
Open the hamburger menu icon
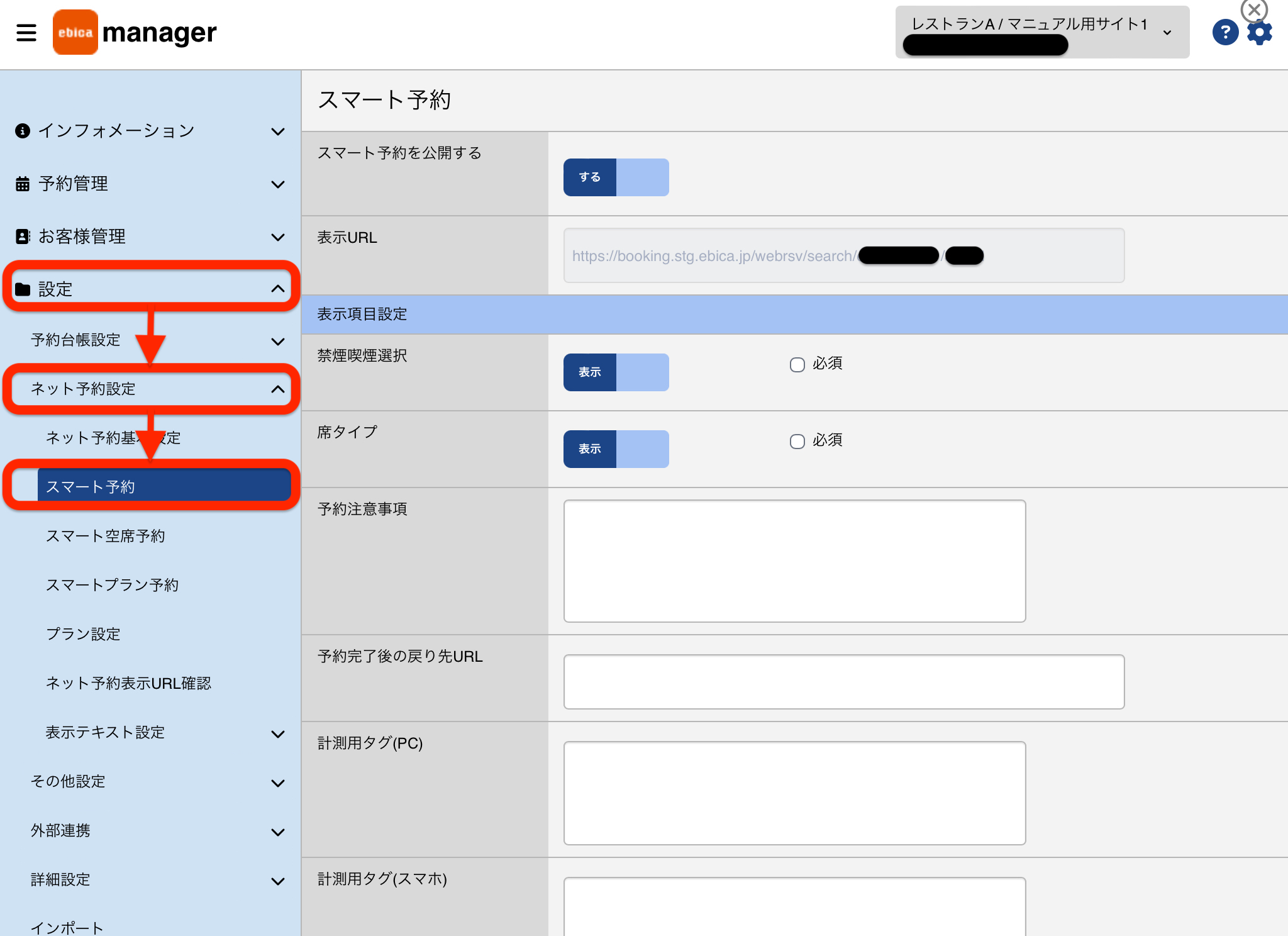(x=26, y=32)
